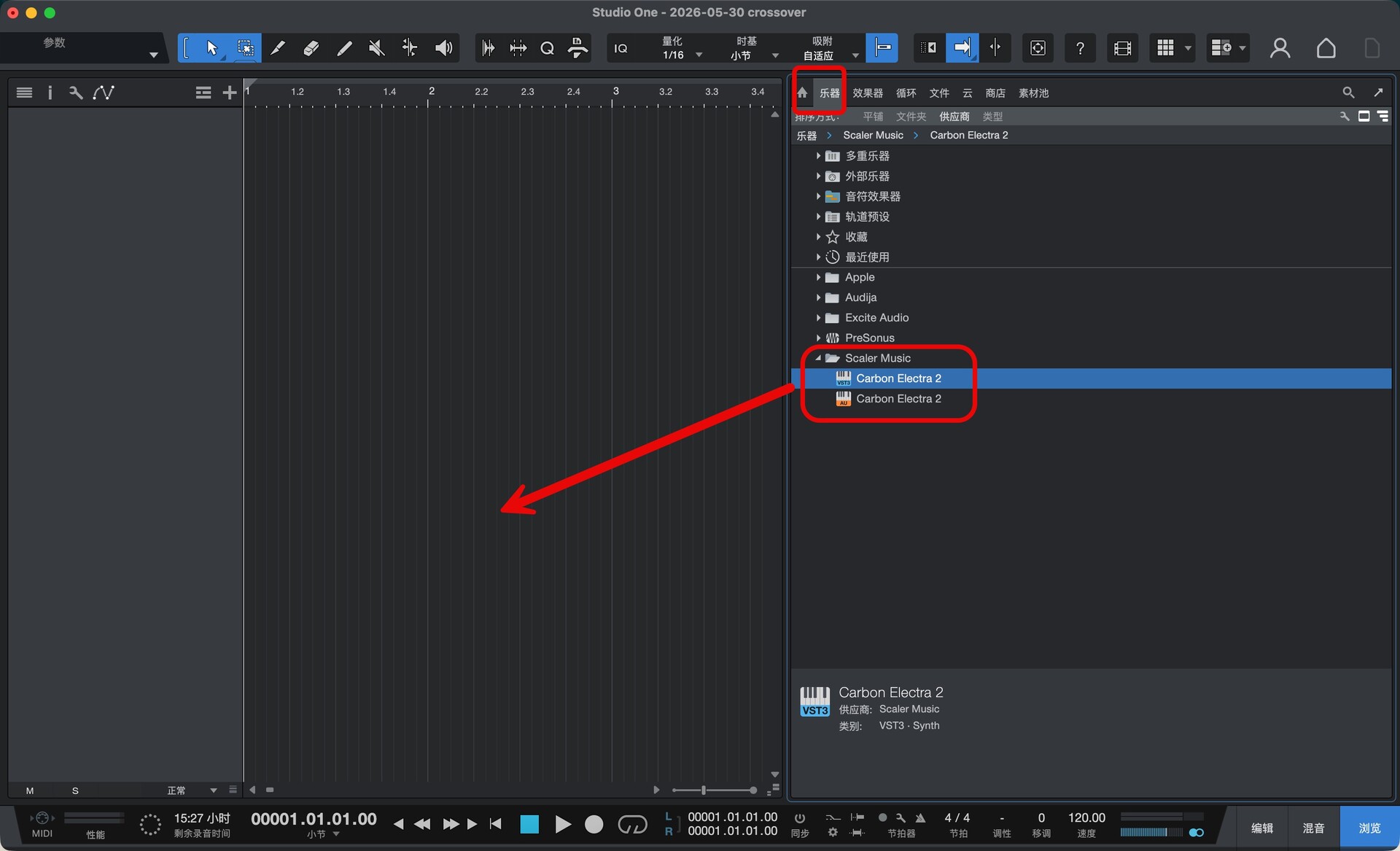Toggle the ripple edit button
This screenshot has height=851, width=1400.
928,48
